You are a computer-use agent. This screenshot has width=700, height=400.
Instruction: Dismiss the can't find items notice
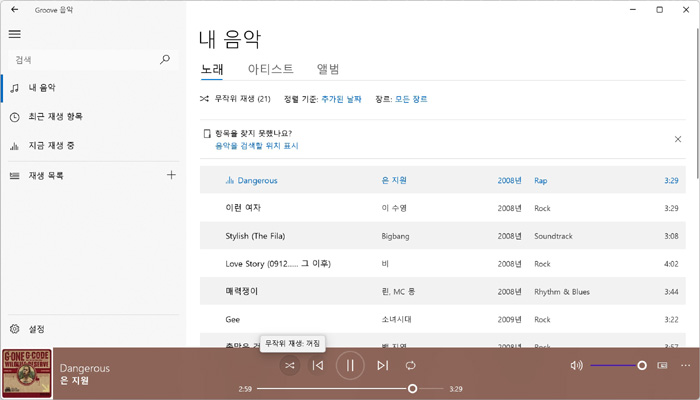678,139
